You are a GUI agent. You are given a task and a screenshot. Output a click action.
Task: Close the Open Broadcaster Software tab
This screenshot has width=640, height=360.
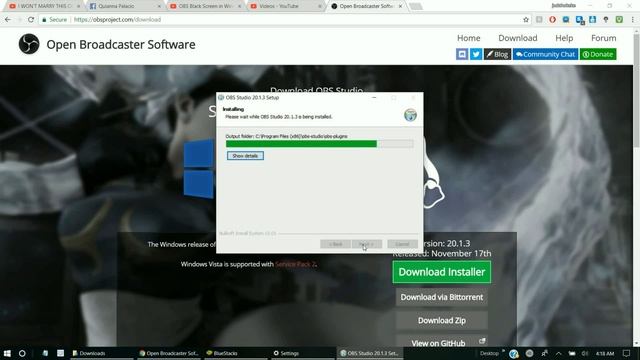400,6
